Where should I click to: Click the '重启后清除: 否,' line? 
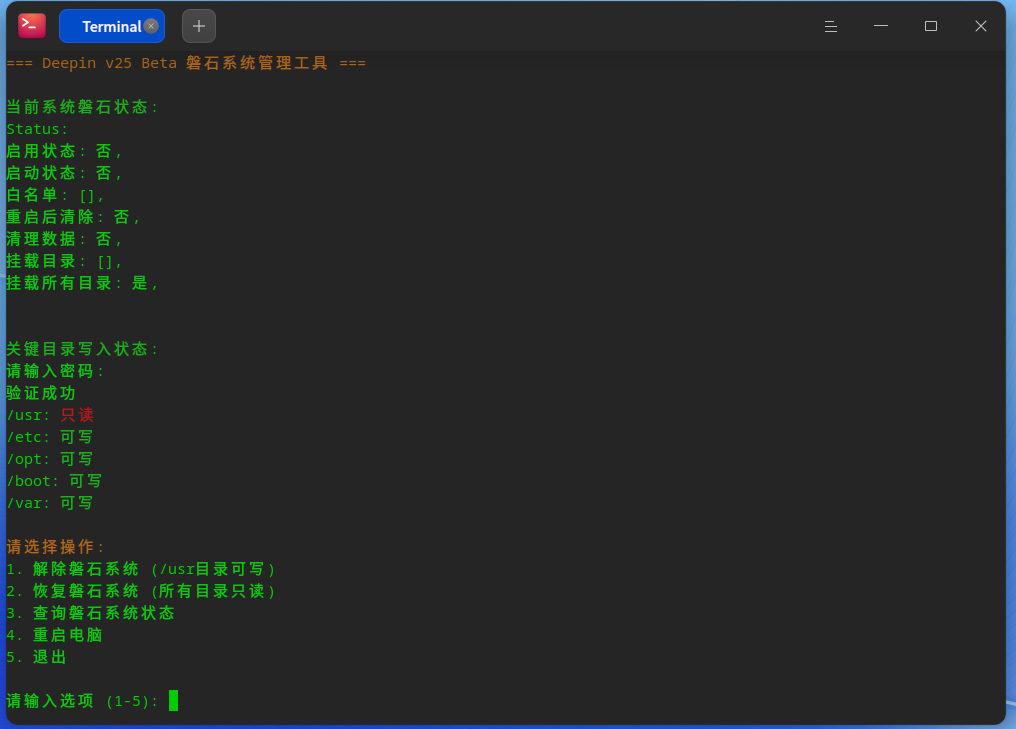73,217
